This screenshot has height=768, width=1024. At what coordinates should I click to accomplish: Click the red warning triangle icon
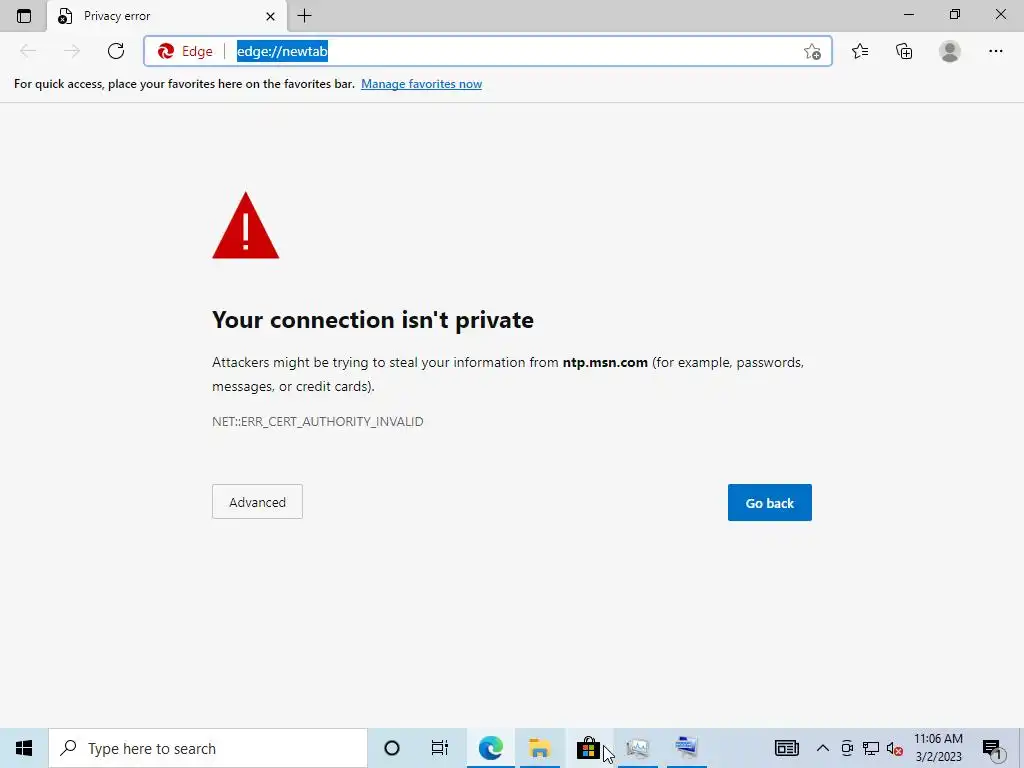coord(246,226)
